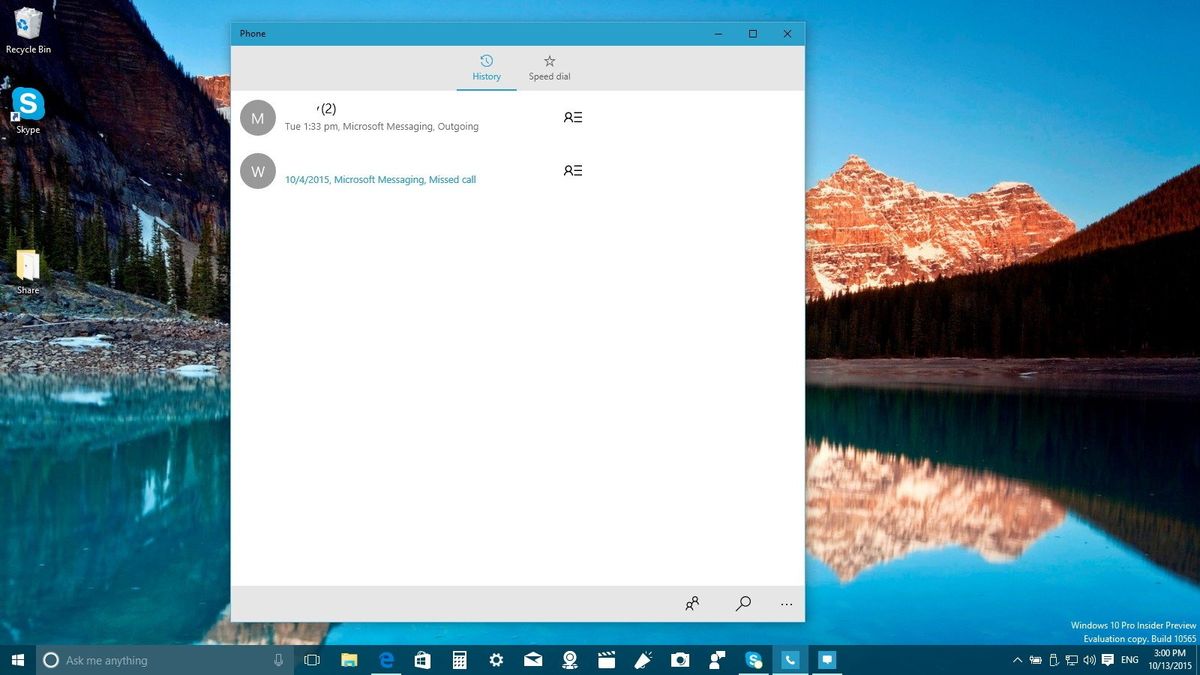Image resolution: width=1200 pixels, height=675 pixels.
Task: Open the contacts icon in Phone's bottom bar
Action: (692, 604)
